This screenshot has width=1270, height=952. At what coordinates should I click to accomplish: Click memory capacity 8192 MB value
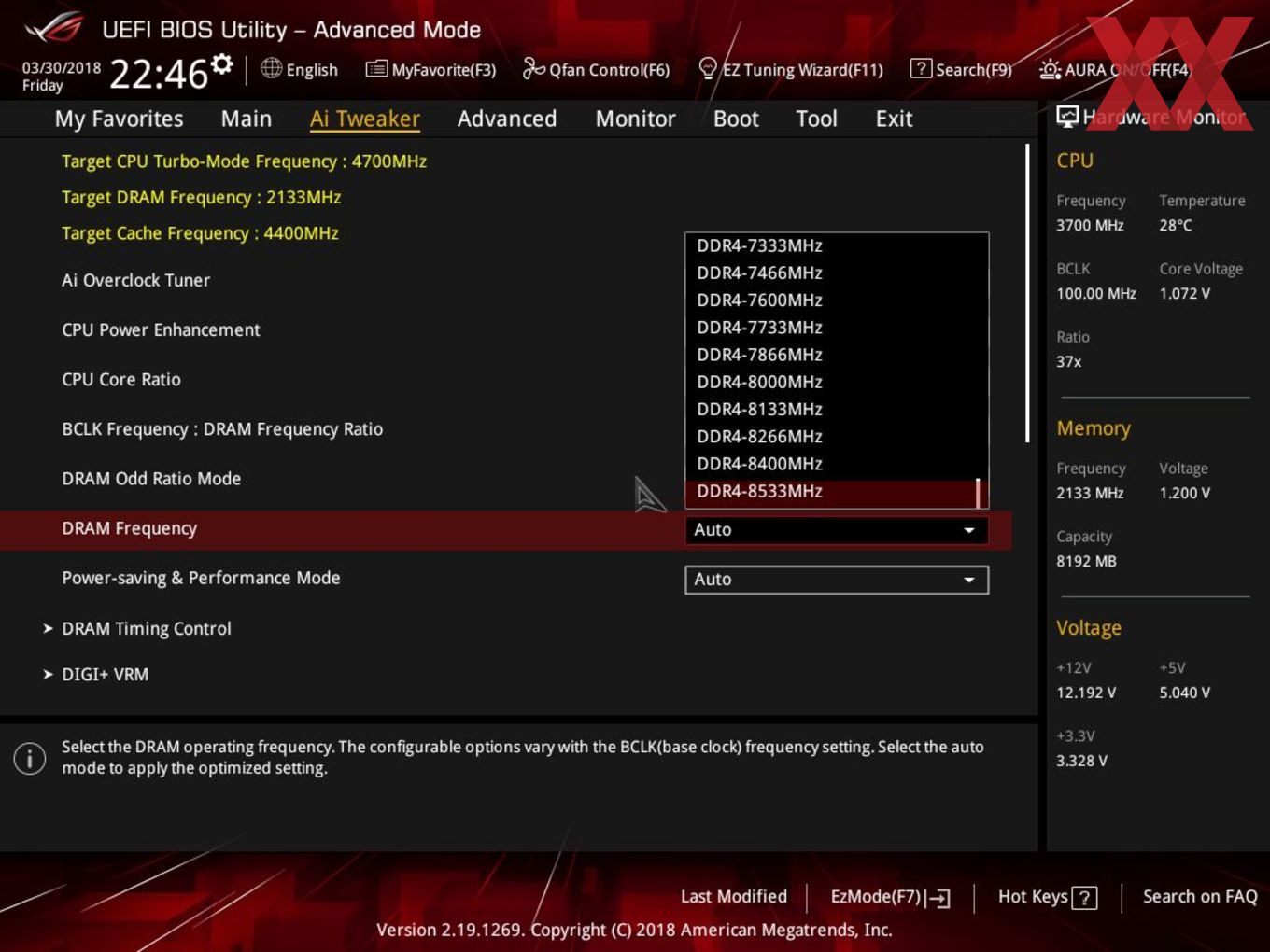click(x=1086, y=561)
